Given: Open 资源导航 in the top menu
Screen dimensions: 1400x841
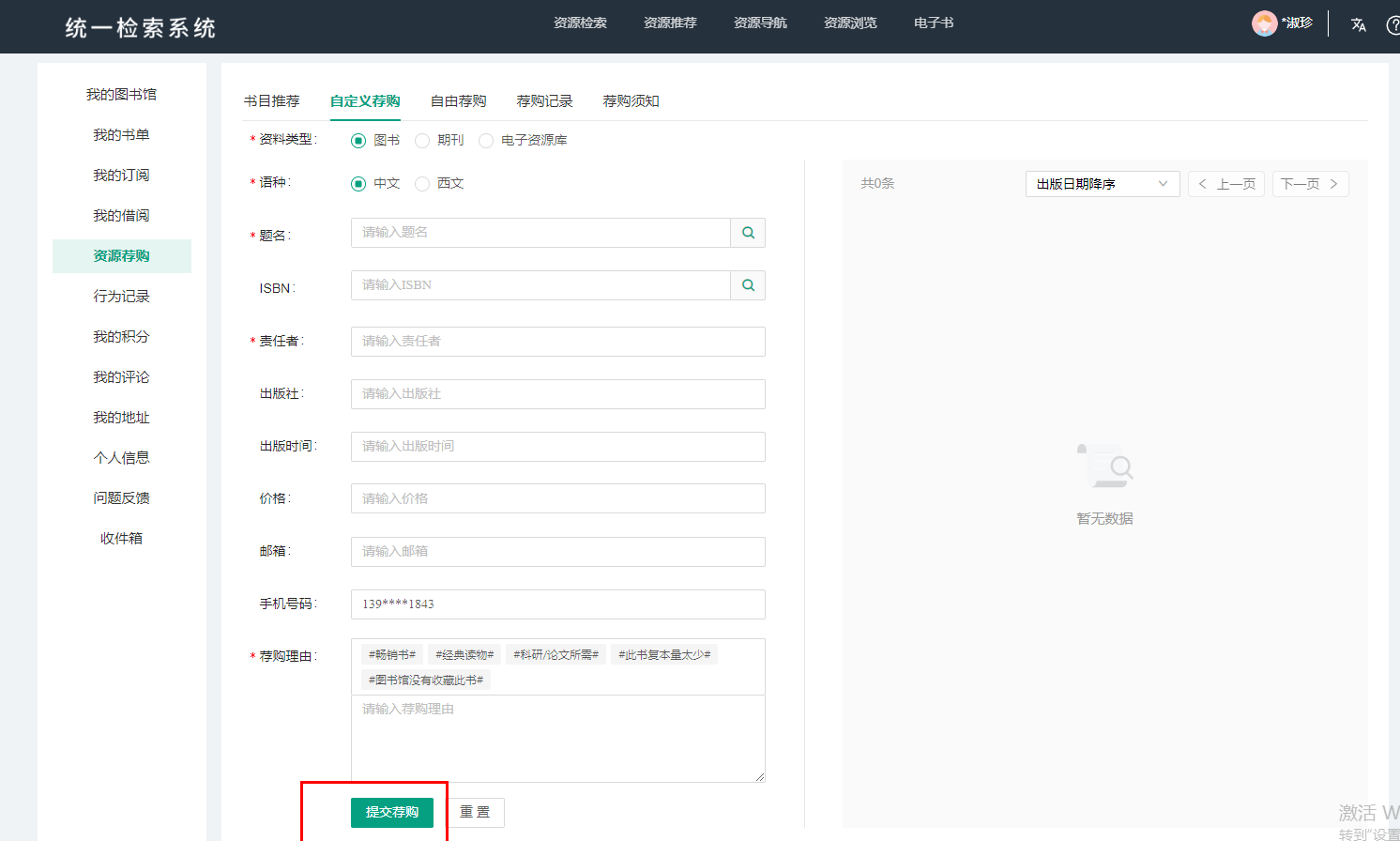Looking at the screenshot, I should coord(760,23).
